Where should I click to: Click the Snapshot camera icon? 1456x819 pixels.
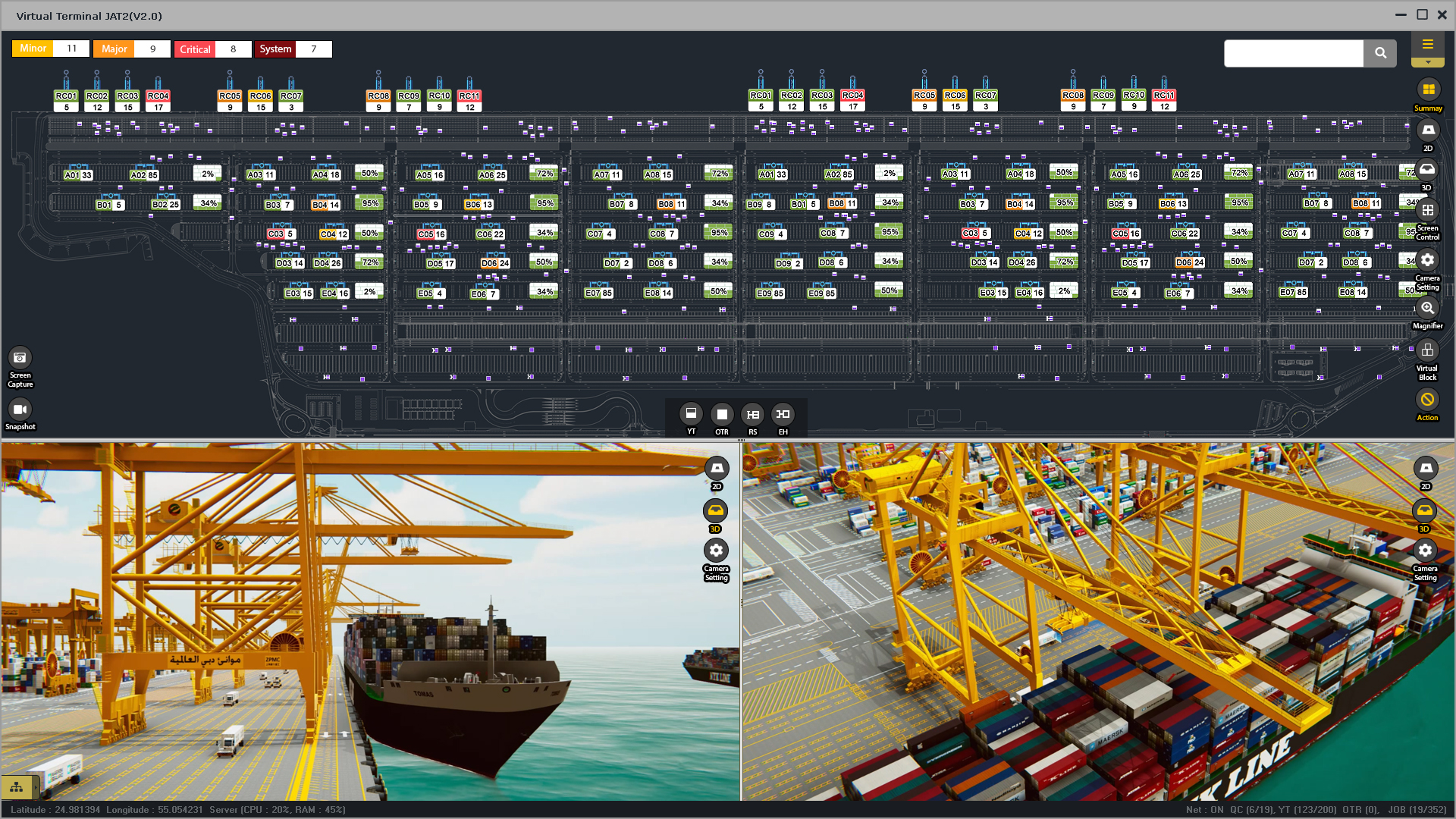[x=20, y=409]
